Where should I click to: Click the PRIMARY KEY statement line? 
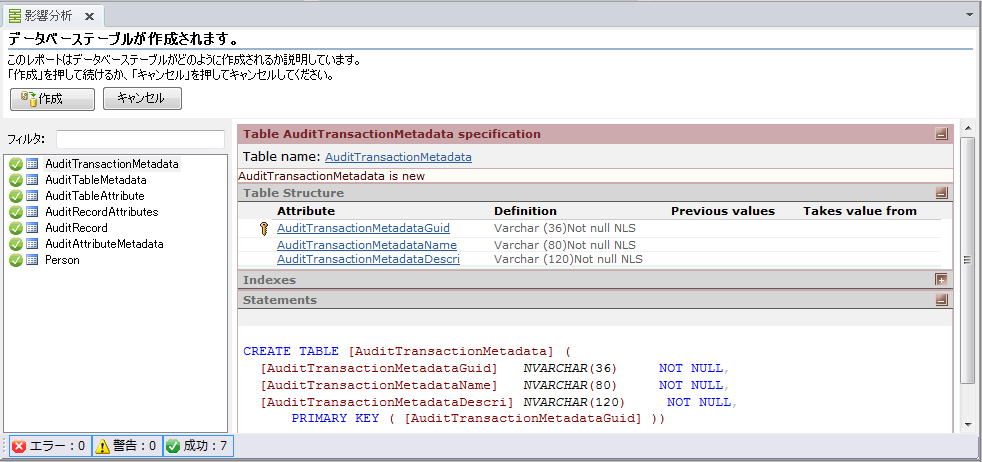(x=478, y=418)
